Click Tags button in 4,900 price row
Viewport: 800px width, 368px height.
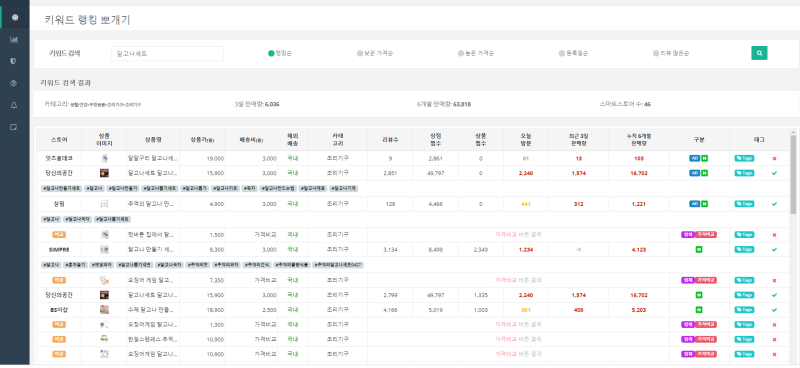pos(744,204)
